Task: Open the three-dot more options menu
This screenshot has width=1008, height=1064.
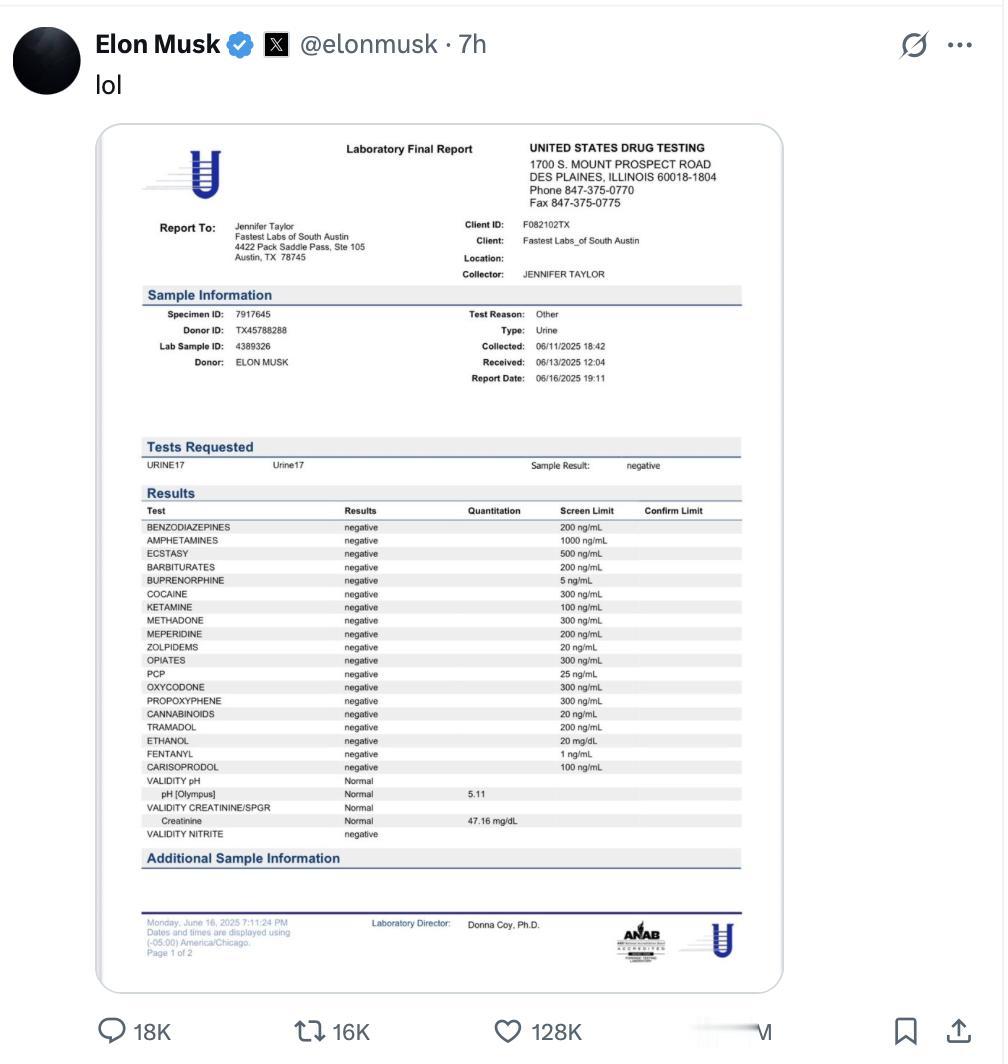Action: tap(959, 45)
